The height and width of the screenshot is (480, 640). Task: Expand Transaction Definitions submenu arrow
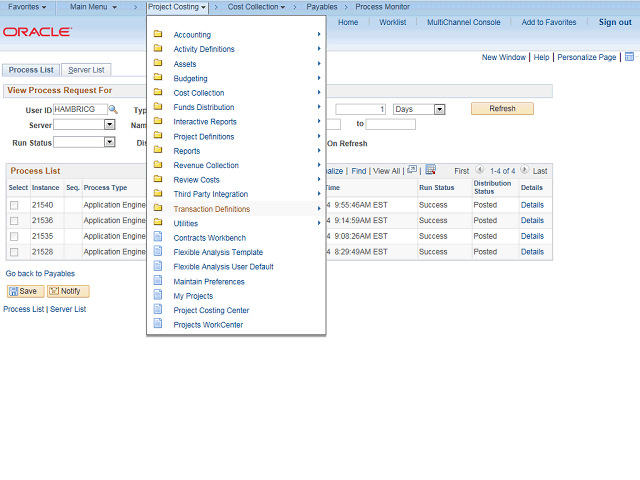point(319,209)
